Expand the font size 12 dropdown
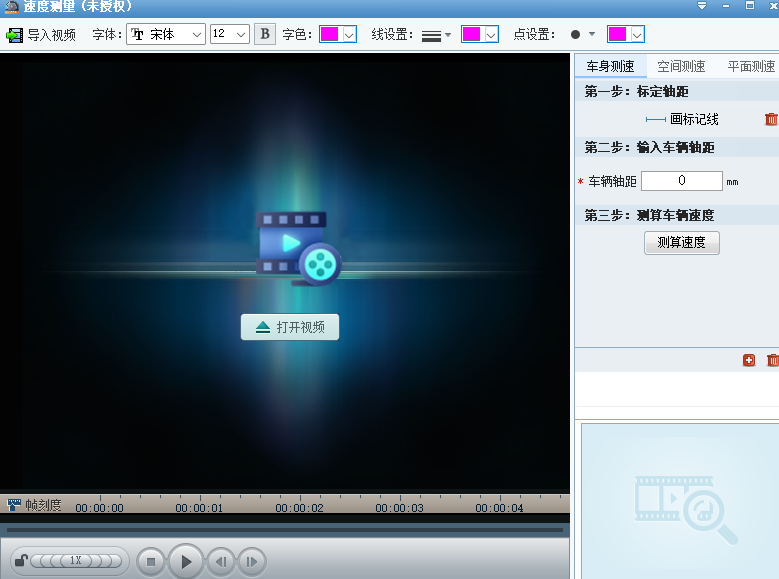 pos(230,34)
